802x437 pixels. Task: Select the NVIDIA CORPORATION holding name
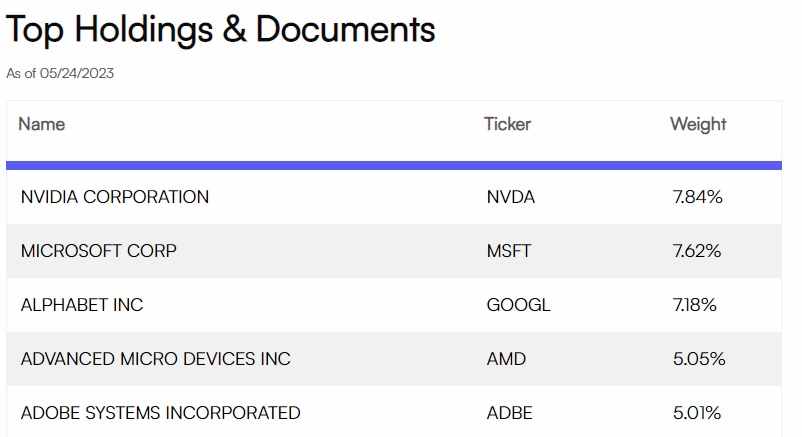(115, 197)
